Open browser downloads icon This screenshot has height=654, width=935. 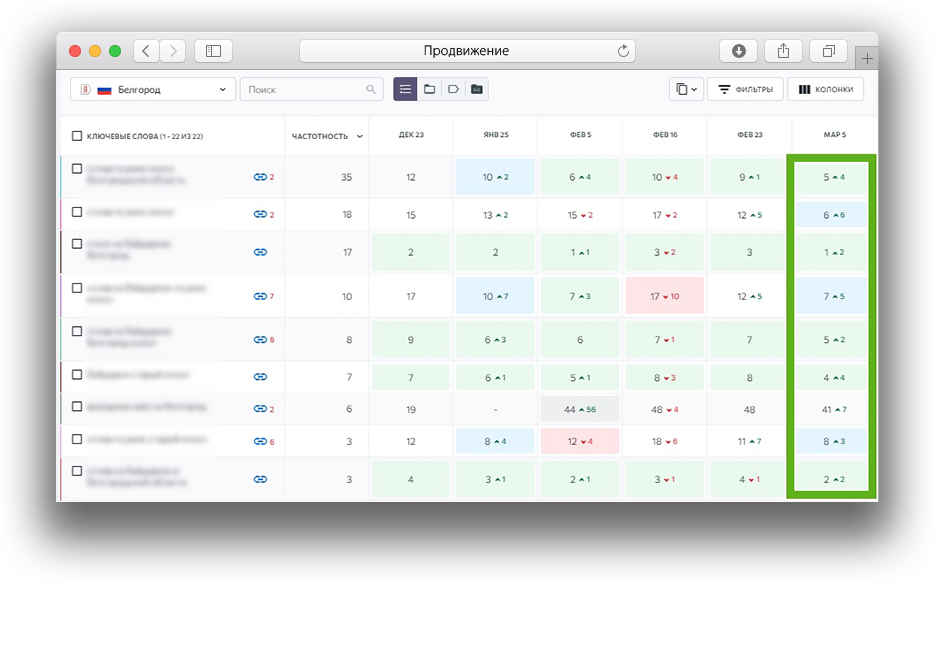click(738, 51)
